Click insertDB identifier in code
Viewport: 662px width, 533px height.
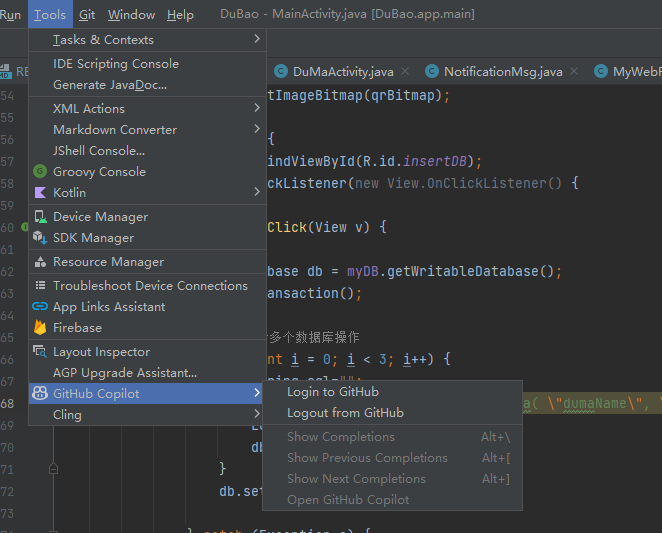[434, 161]
